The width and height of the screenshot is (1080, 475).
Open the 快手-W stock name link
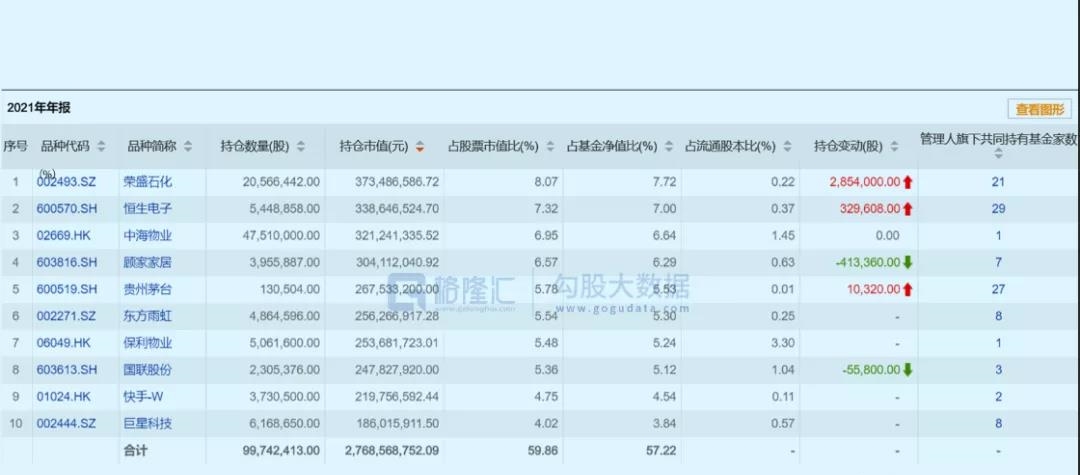point(143,397)
